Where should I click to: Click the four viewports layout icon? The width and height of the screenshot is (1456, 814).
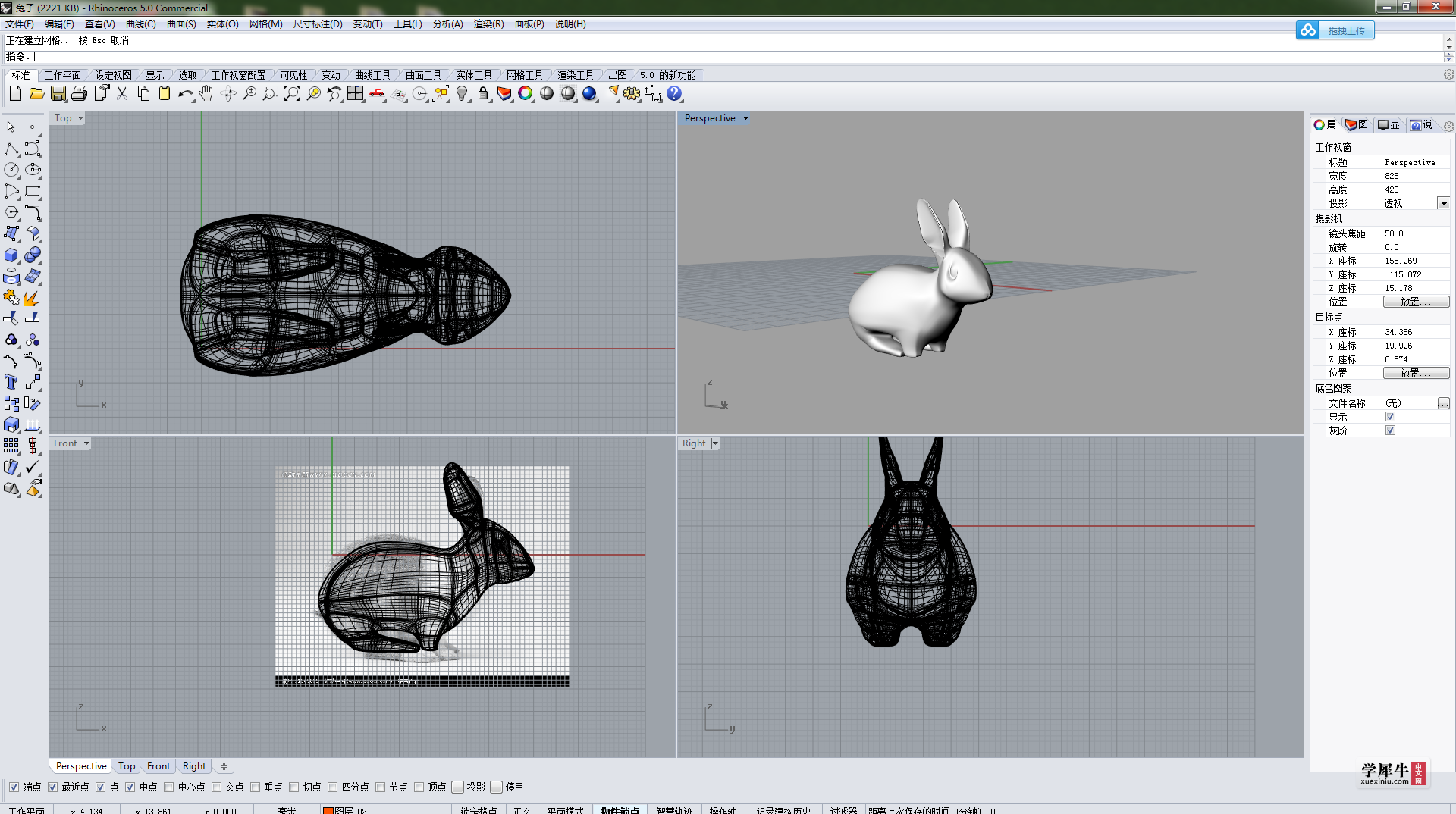(356, 94)
